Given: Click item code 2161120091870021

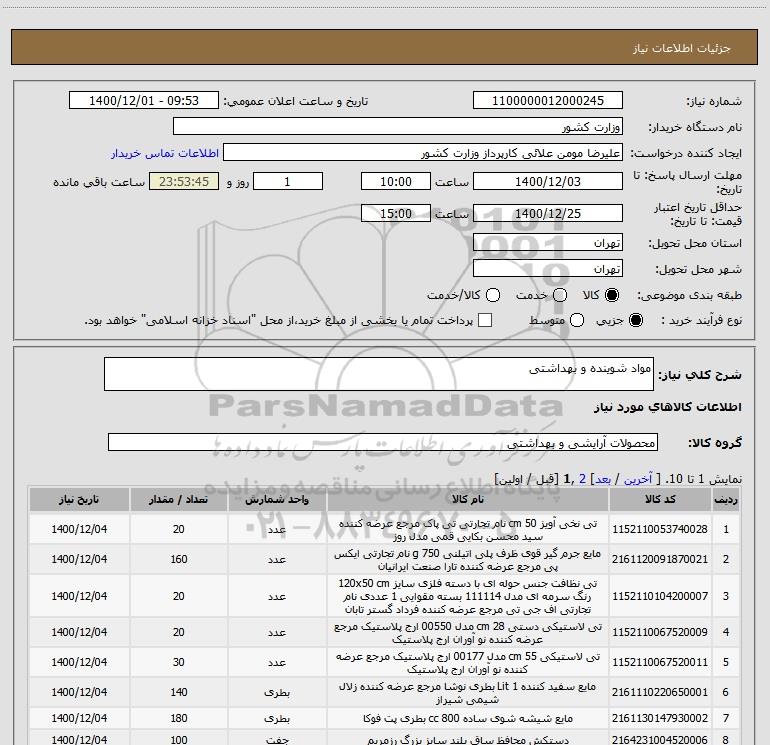Looking at the screenshot, I should point(660,559).
